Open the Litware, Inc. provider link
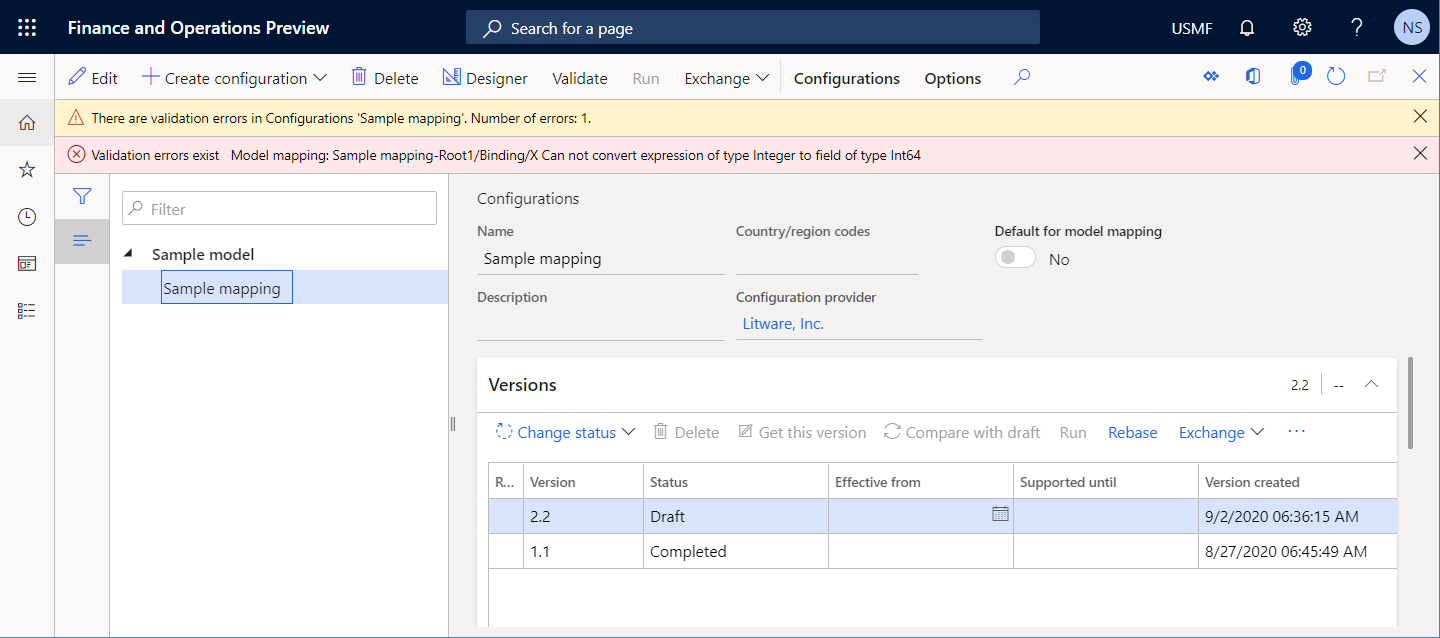The width and height of the screenshot is (1440, 638). (x=784, y=323)
